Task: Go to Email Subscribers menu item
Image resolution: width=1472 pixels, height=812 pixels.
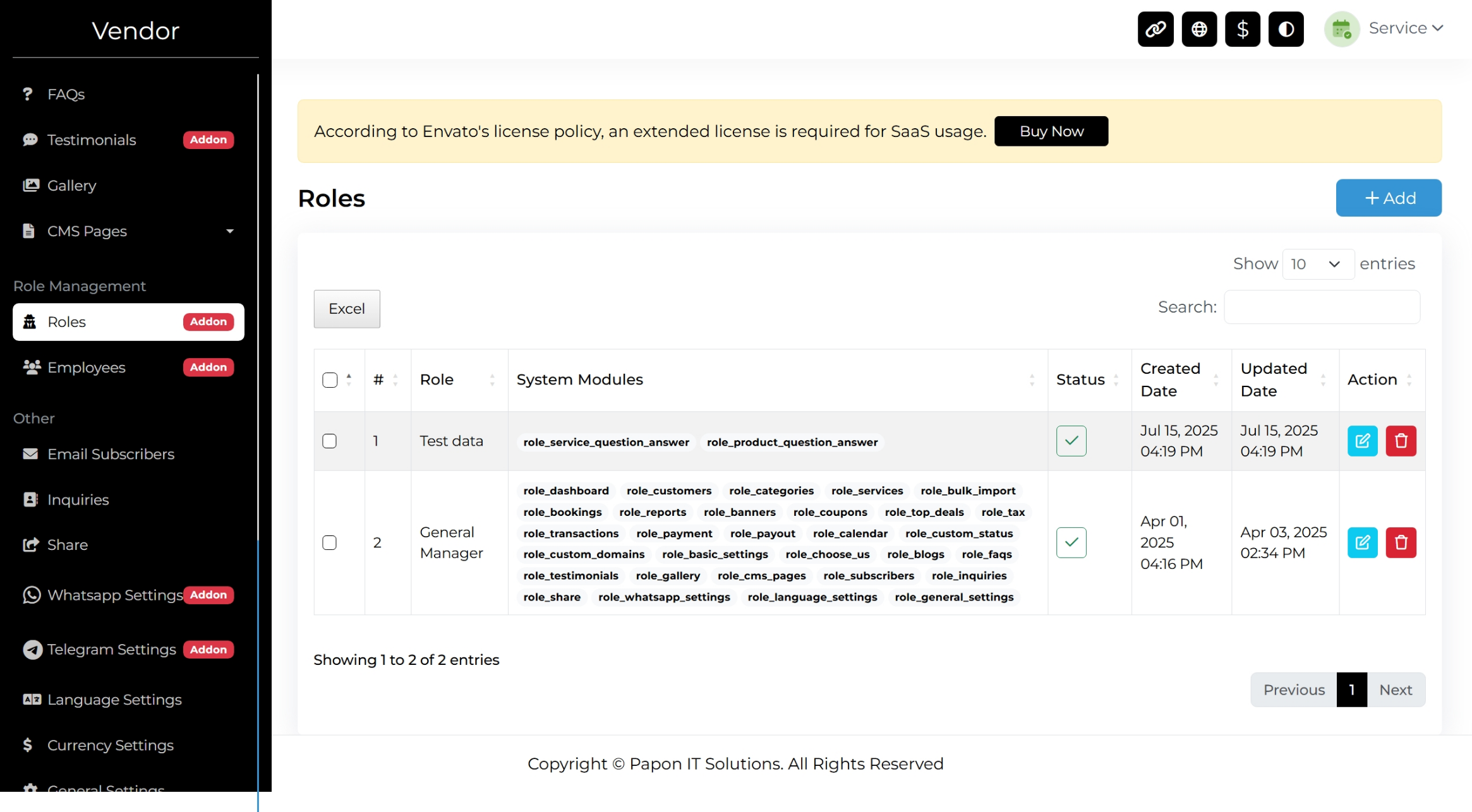Action: (111, 454)
